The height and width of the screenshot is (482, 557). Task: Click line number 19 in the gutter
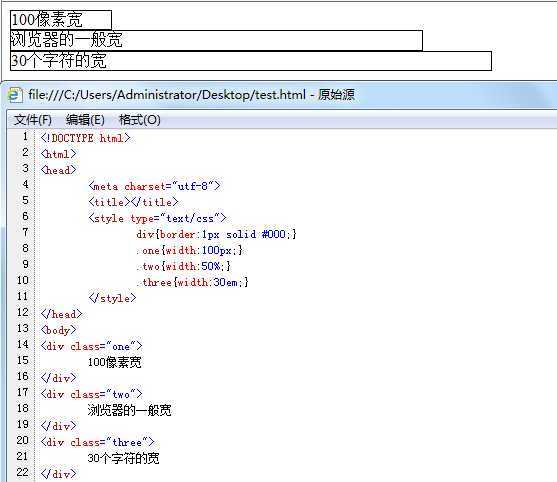22,424
